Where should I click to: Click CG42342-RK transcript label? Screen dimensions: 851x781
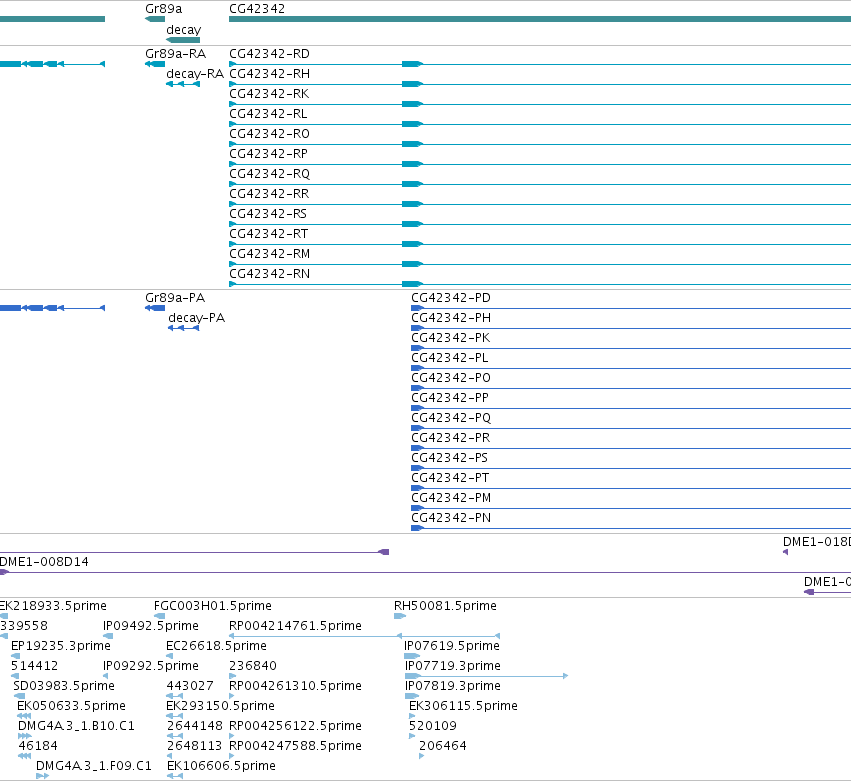pyautogui.click(x=269, y=94)
